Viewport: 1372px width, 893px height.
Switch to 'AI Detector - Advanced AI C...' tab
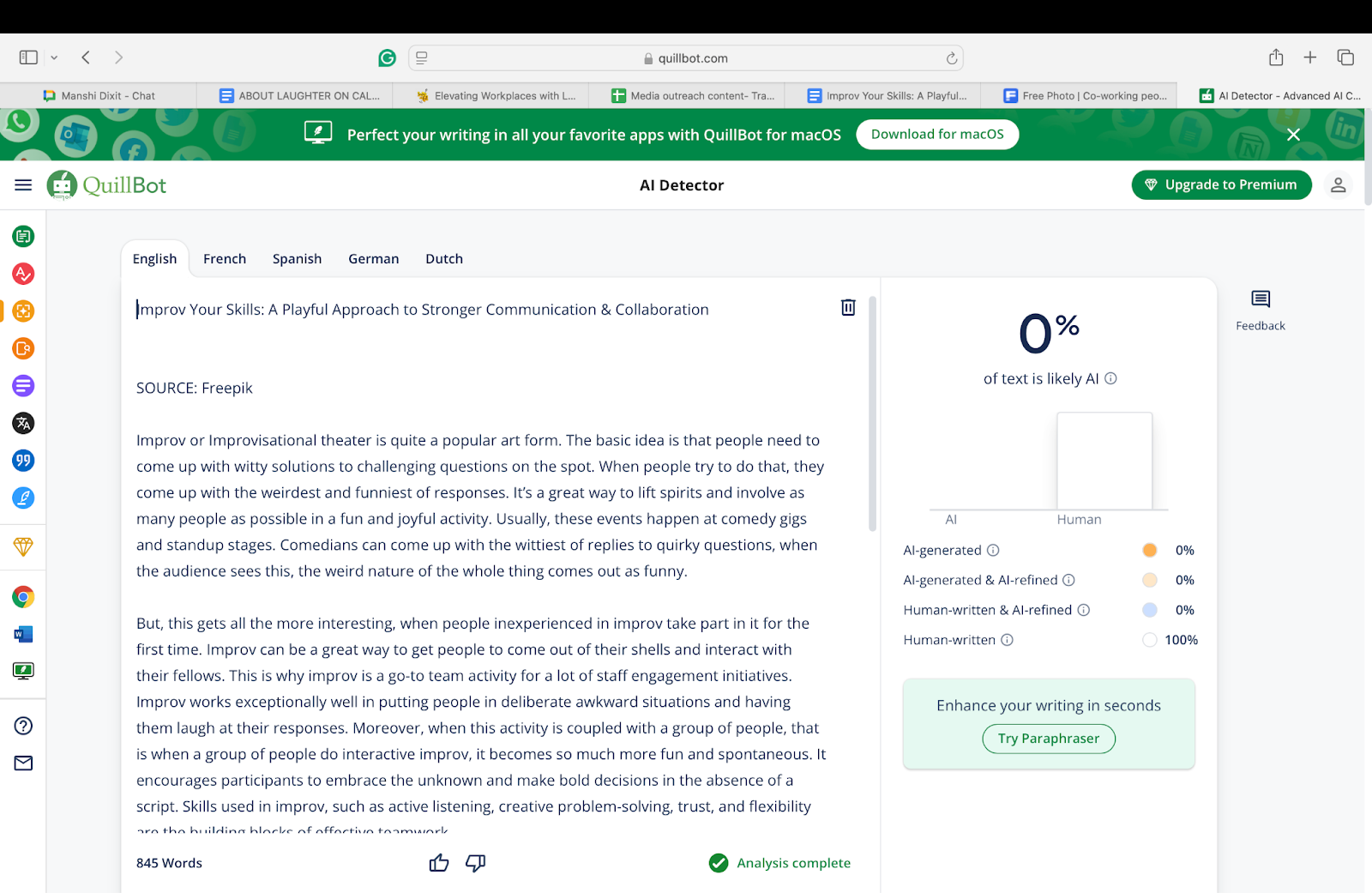click(1274, 96)
